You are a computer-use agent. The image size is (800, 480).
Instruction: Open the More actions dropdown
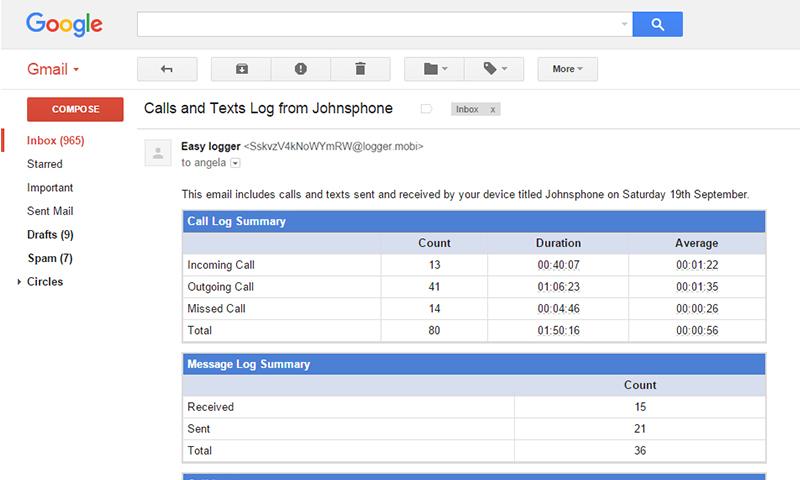pyautogui.click(x=567, y=69)
